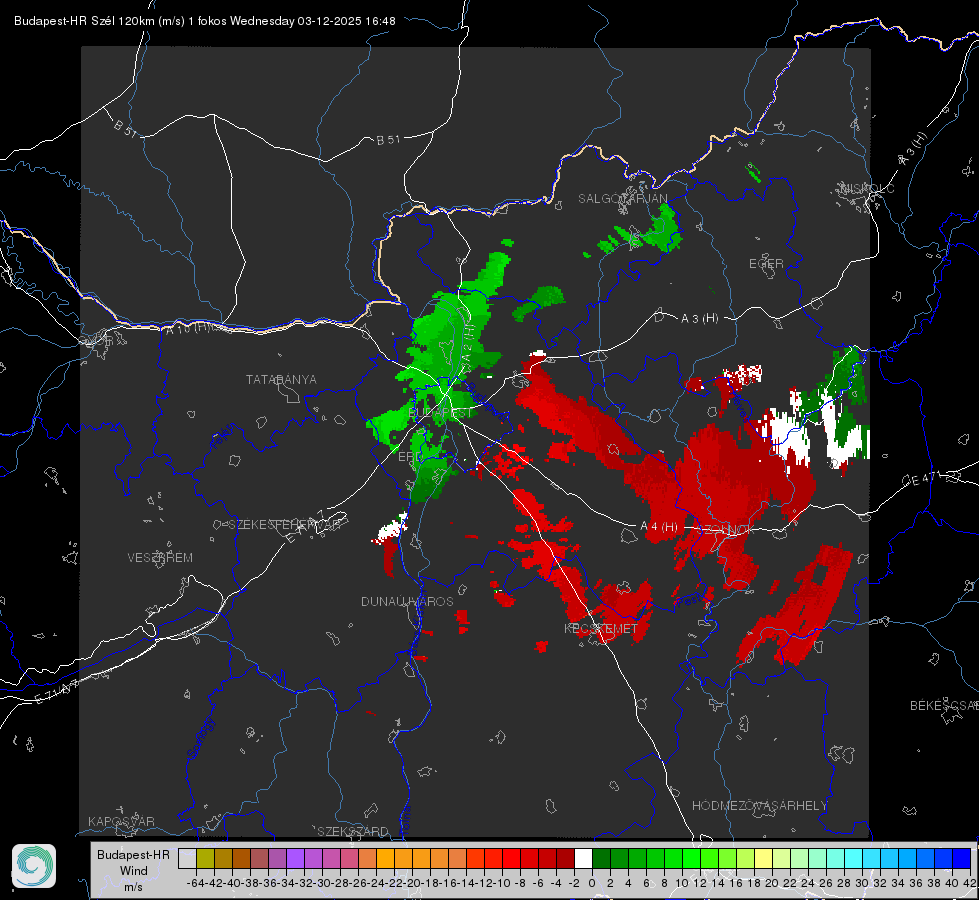Choose the pale gray first legend swatch
This screenshot has width=979, height=900.
[x=187, y=859]
